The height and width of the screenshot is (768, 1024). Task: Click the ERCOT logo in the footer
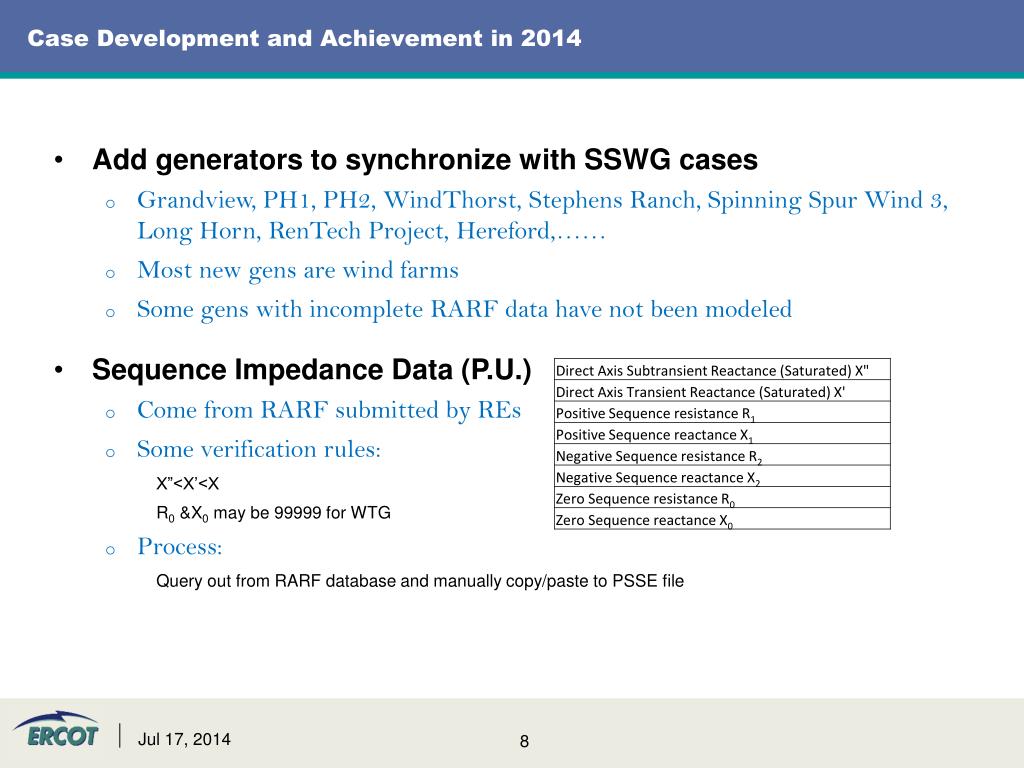56,729
